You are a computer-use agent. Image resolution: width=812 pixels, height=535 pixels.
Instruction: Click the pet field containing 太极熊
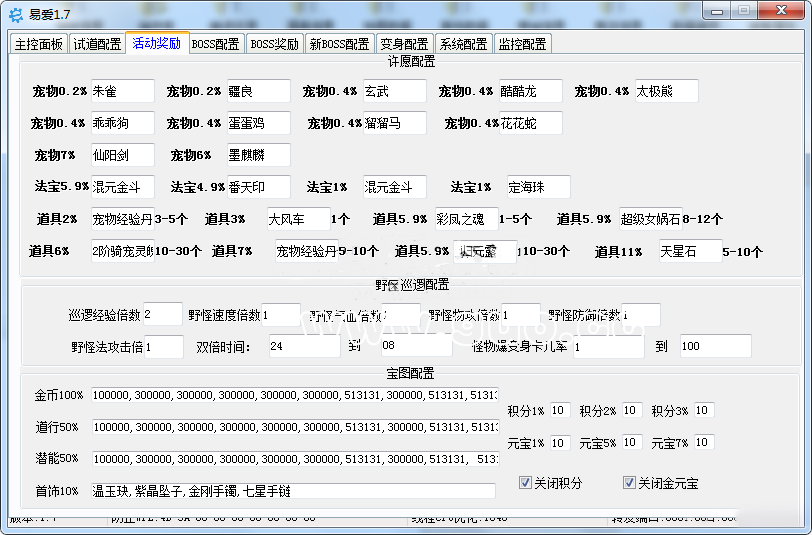coord(666,91)
